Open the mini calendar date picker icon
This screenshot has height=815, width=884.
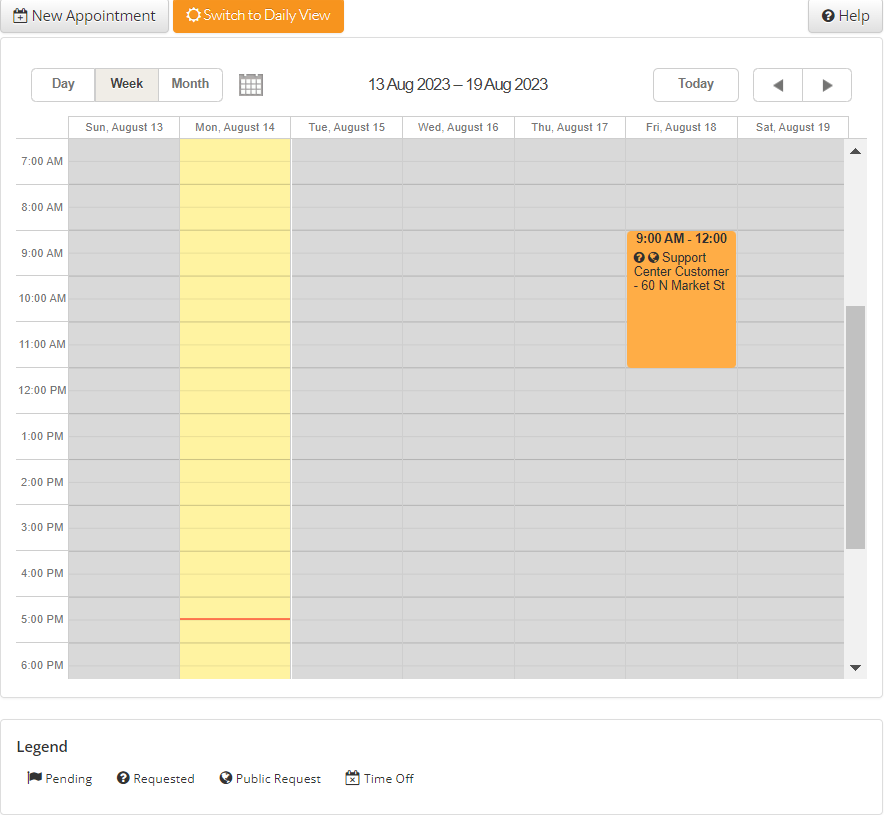pos(250,84)
